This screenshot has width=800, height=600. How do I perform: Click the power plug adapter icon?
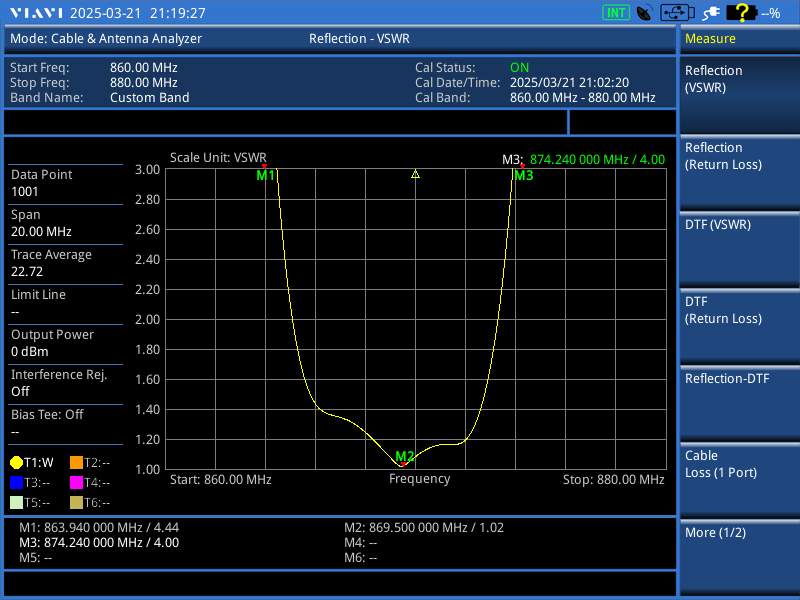coord(711,13)
